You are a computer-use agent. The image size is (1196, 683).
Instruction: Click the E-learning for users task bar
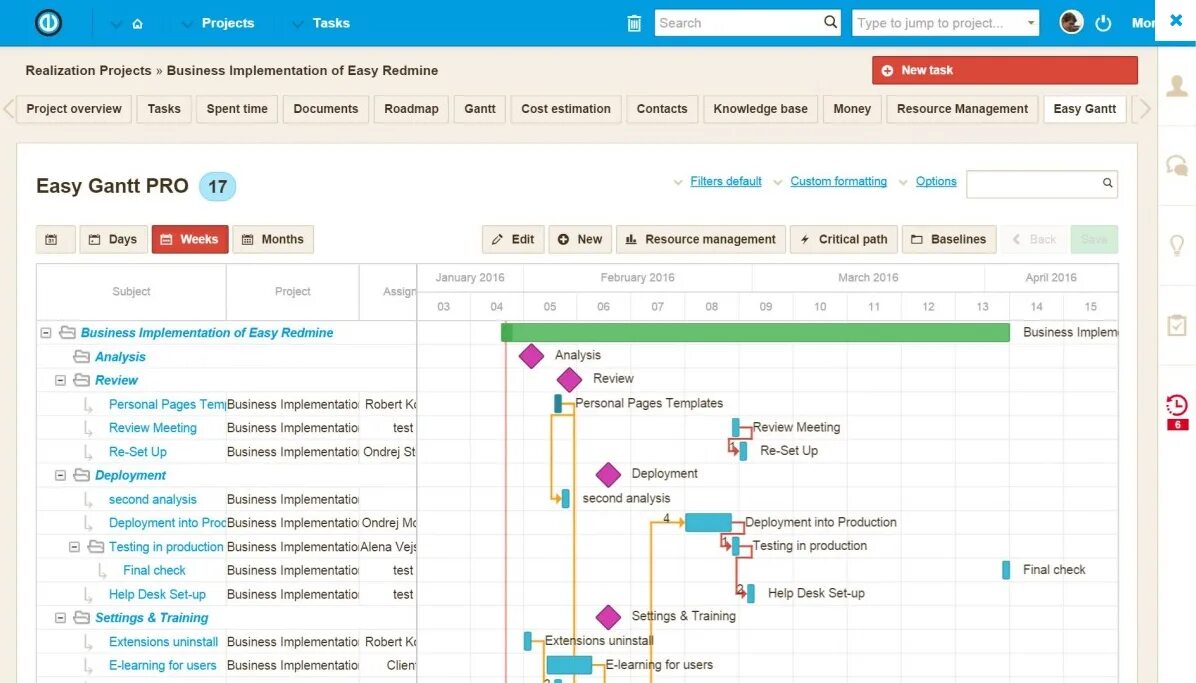pos(569,665)
